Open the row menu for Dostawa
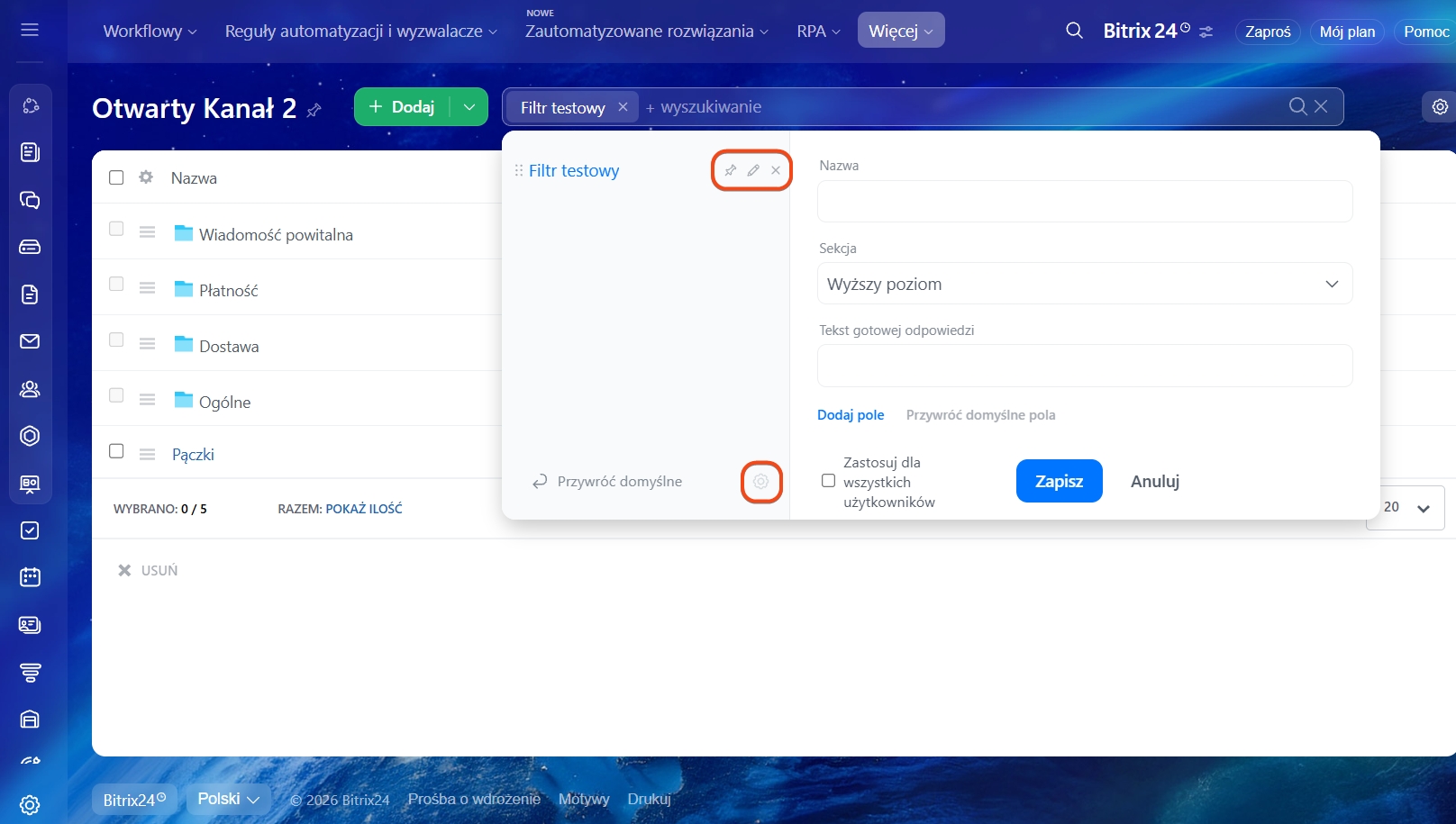1456x824 pixels. pos(148,344)
